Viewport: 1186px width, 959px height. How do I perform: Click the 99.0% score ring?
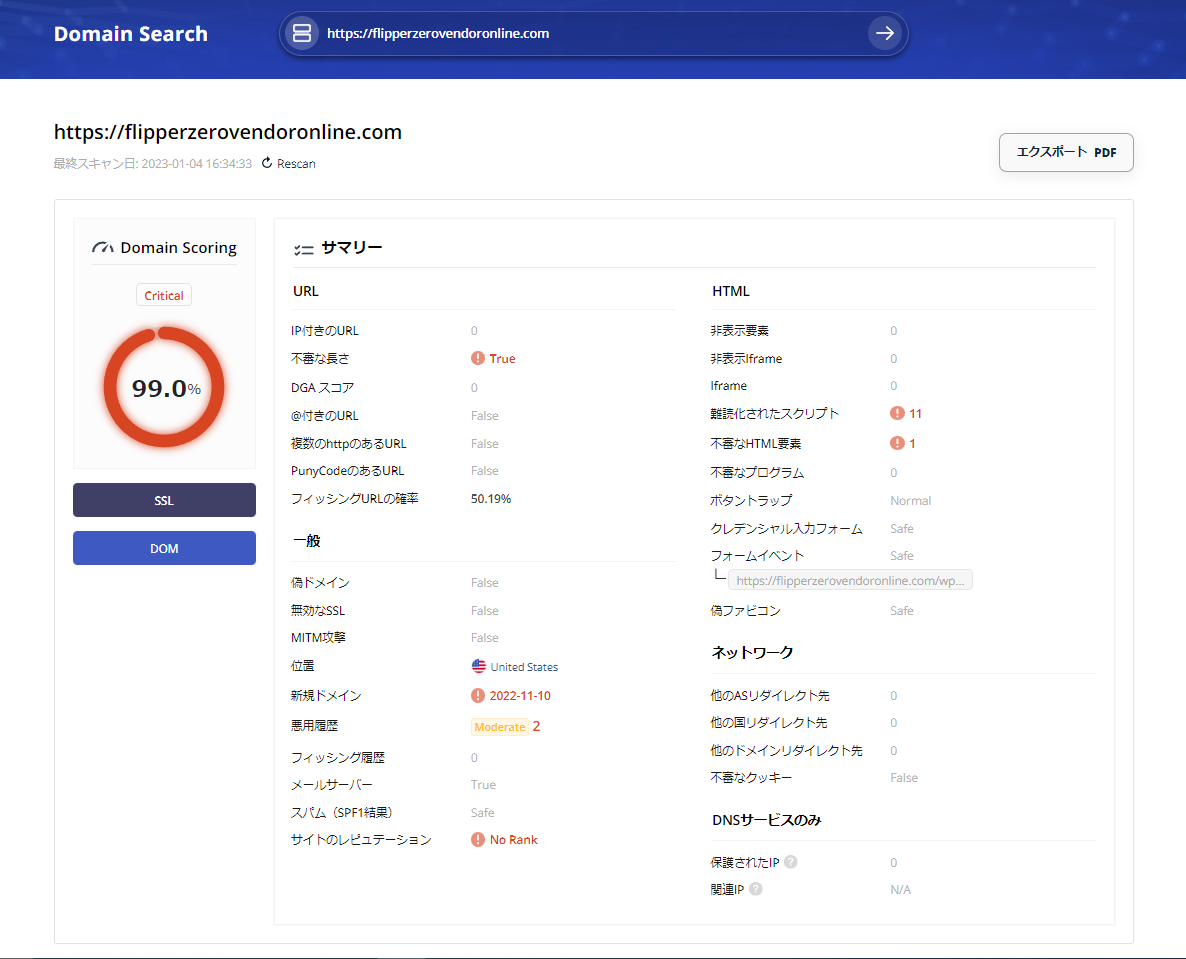[164, 387]
